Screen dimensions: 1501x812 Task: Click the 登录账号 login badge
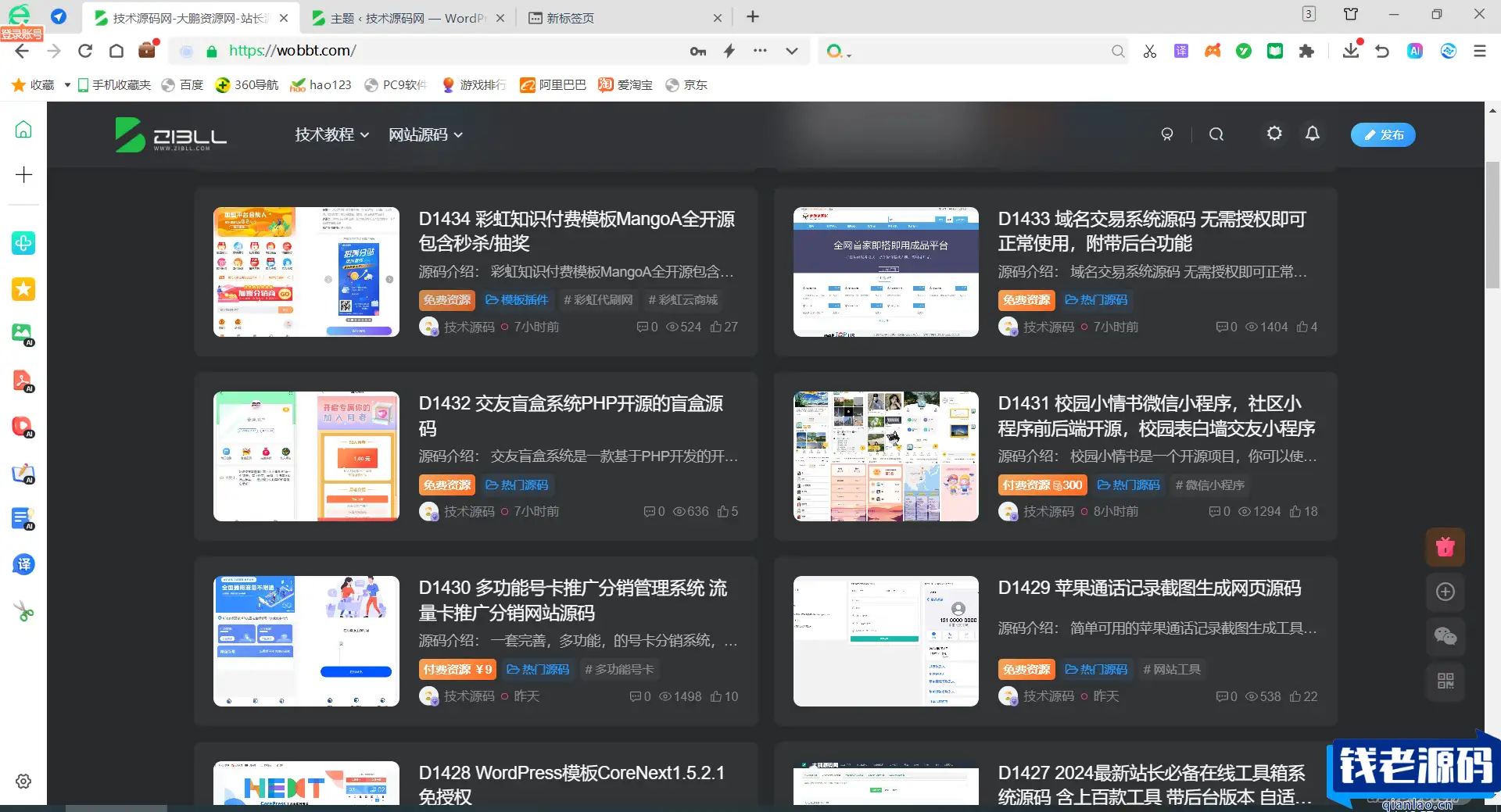21,34
